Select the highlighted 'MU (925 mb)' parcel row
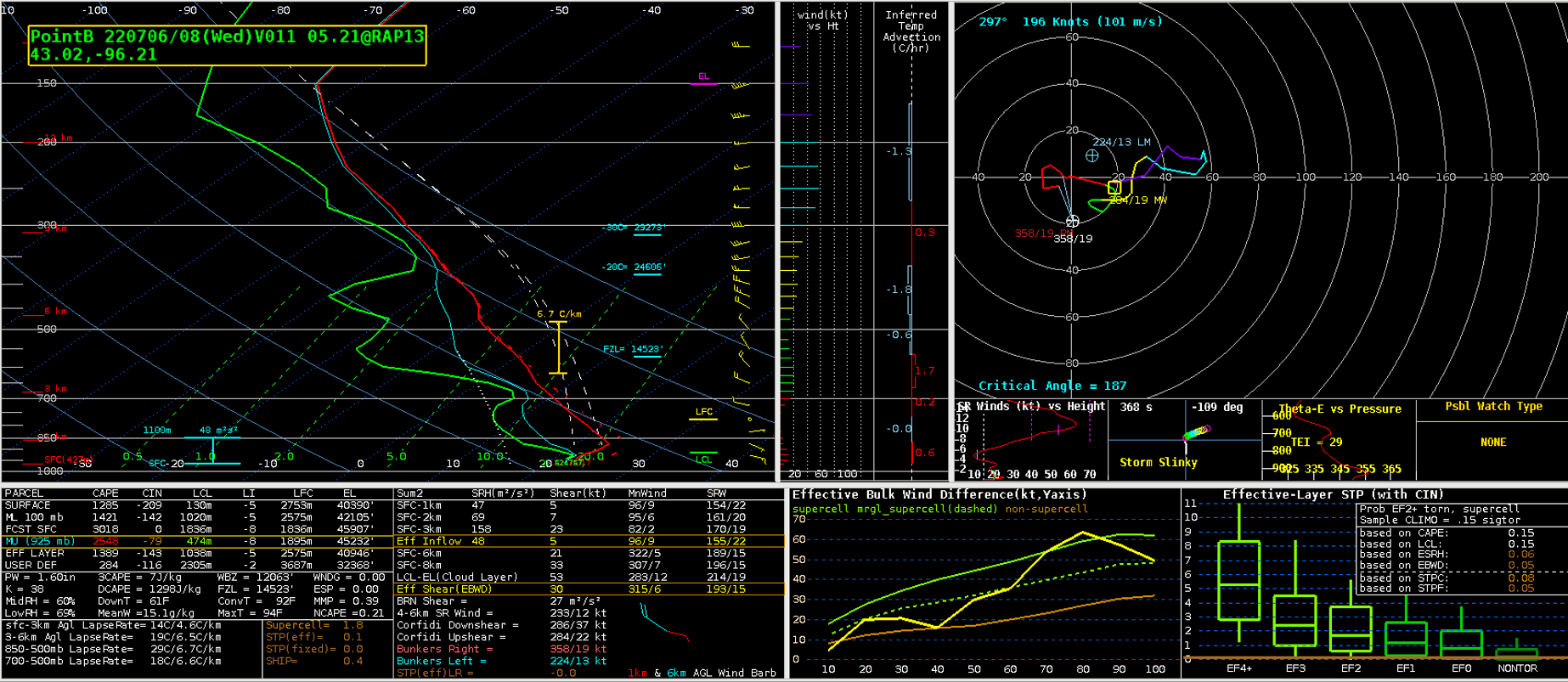This screenshot has width=1568, height=682. pos(197,541)
